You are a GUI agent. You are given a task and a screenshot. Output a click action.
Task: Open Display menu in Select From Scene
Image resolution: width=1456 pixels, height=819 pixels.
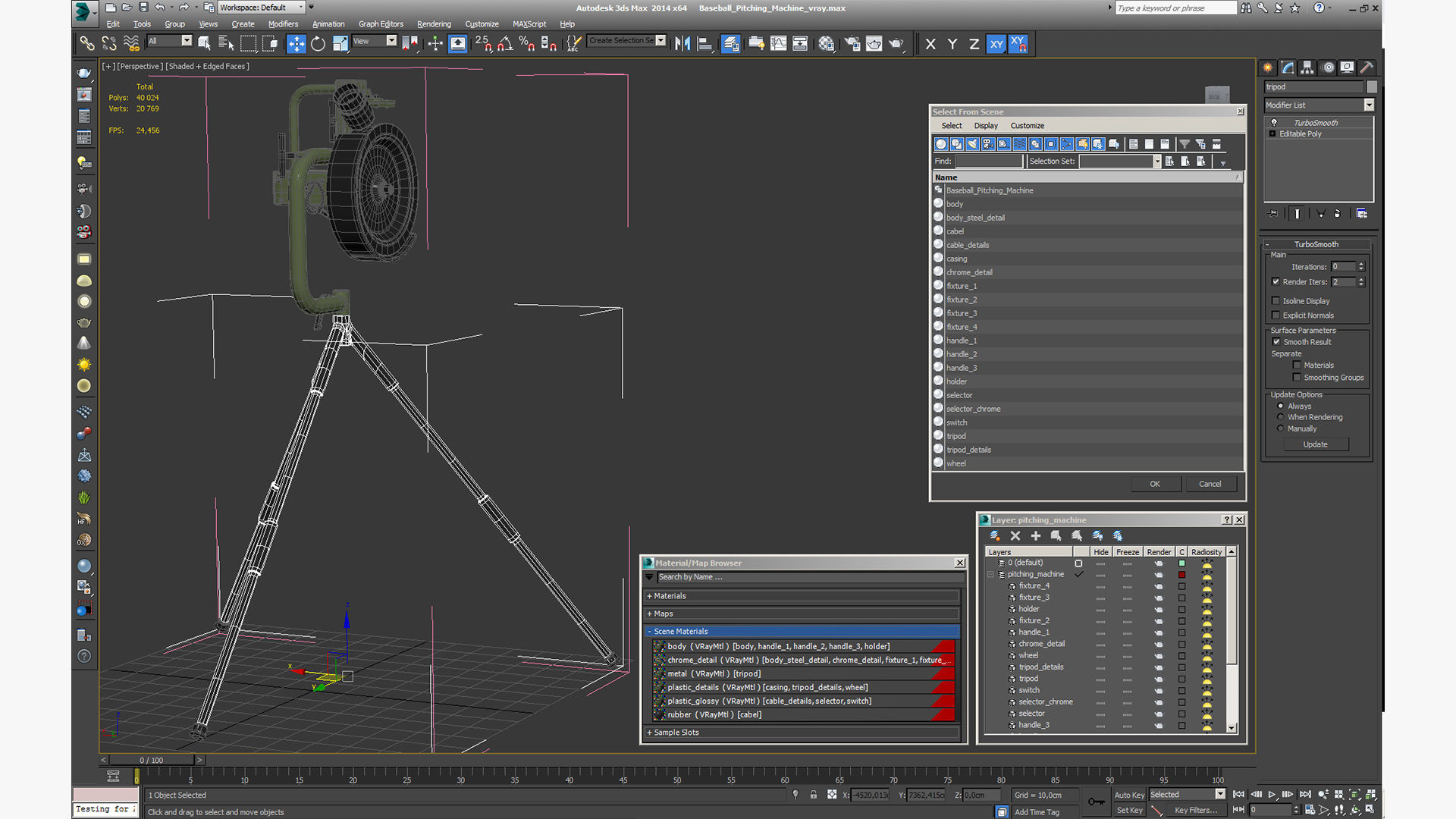(x=985, y=126)
